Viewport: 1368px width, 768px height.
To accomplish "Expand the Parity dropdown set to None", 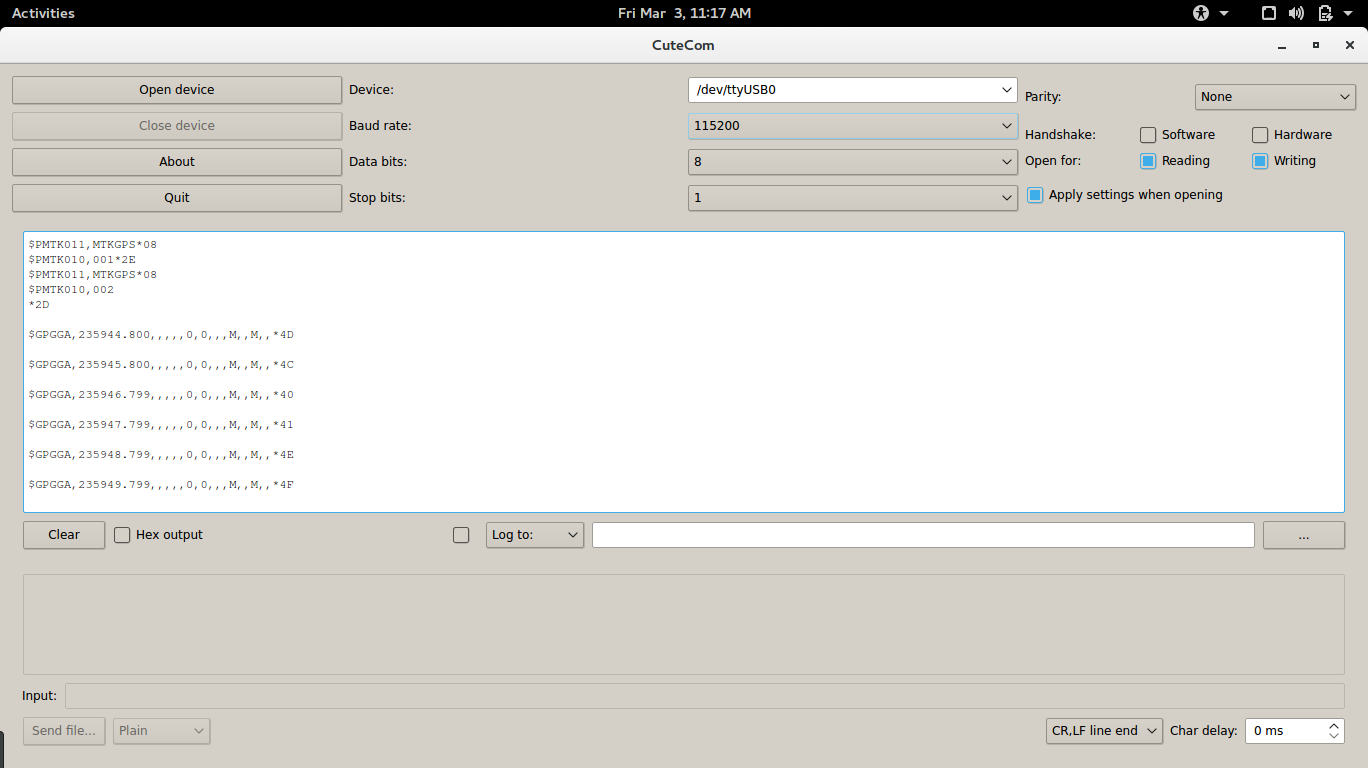I will (x=1275, y=97).
